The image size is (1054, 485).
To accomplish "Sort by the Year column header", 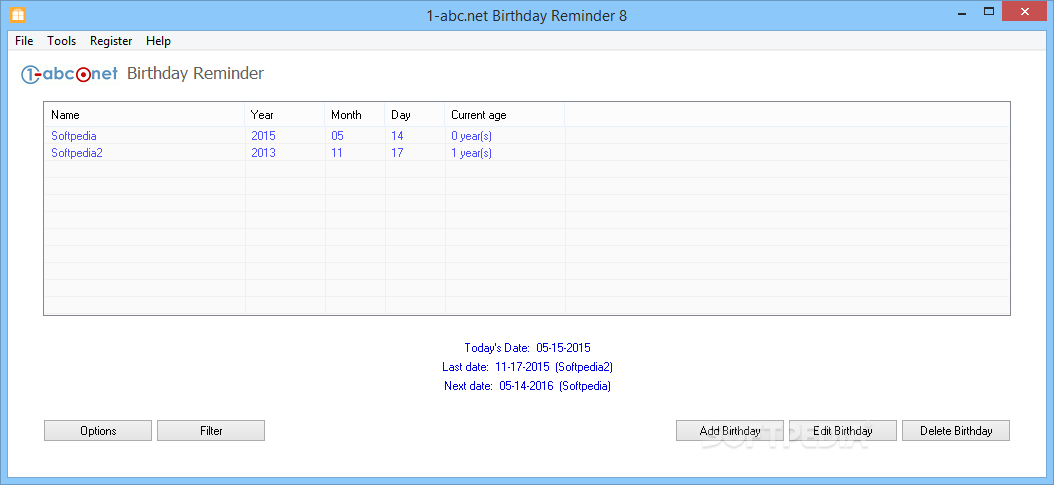I will [x=285, y=115].
